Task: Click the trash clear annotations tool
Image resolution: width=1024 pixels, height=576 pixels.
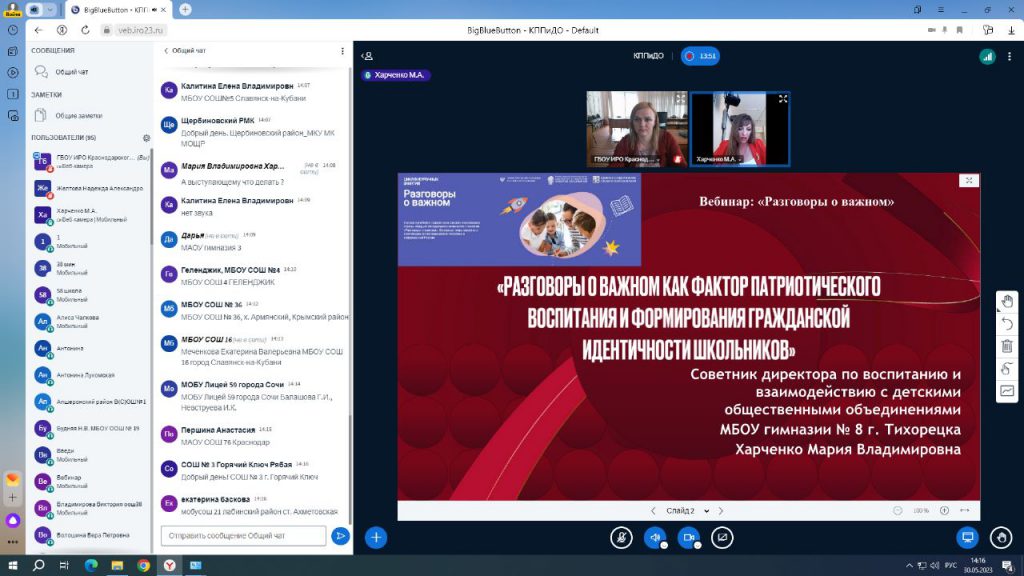Action: (x=1007, y=346)
